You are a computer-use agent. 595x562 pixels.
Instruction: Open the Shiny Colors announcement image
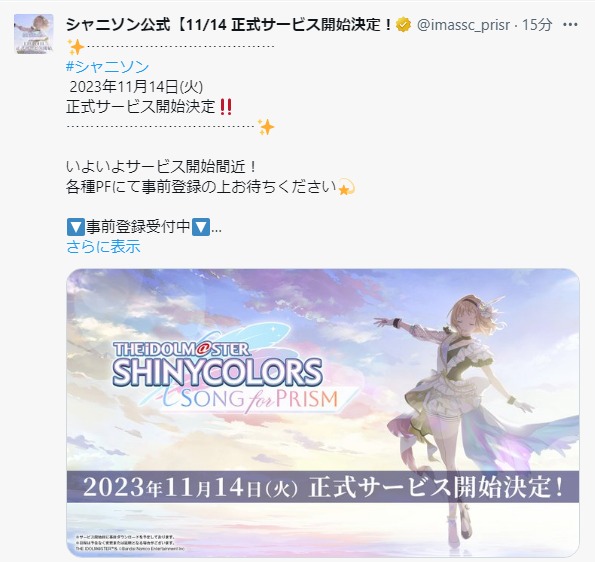(323, 413)
